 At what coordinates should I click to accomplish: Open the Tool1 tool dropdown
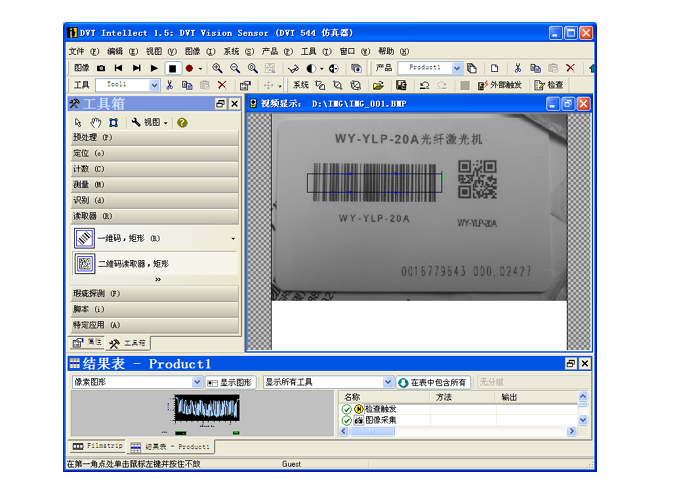coord(154,85)
